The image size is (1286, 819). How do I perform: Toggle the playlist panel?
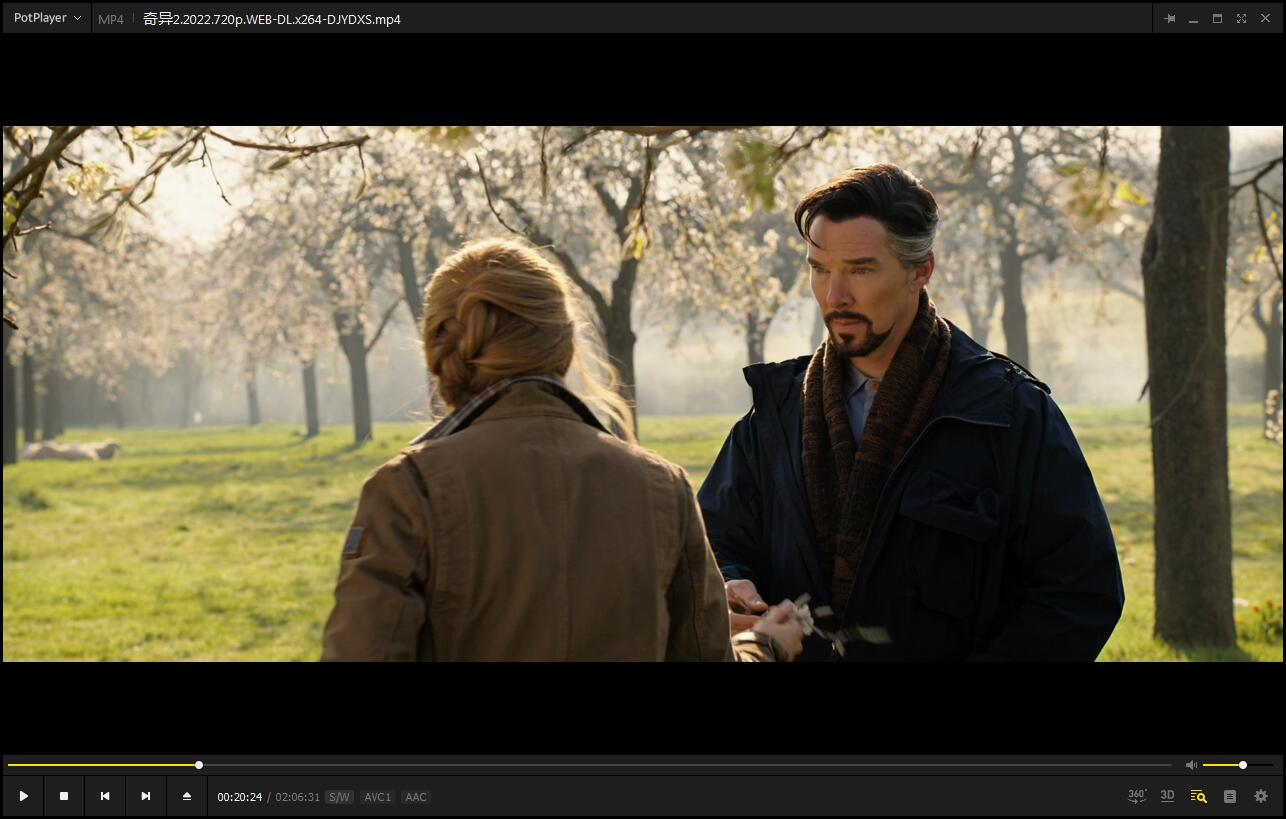(x=1230, y=796)
